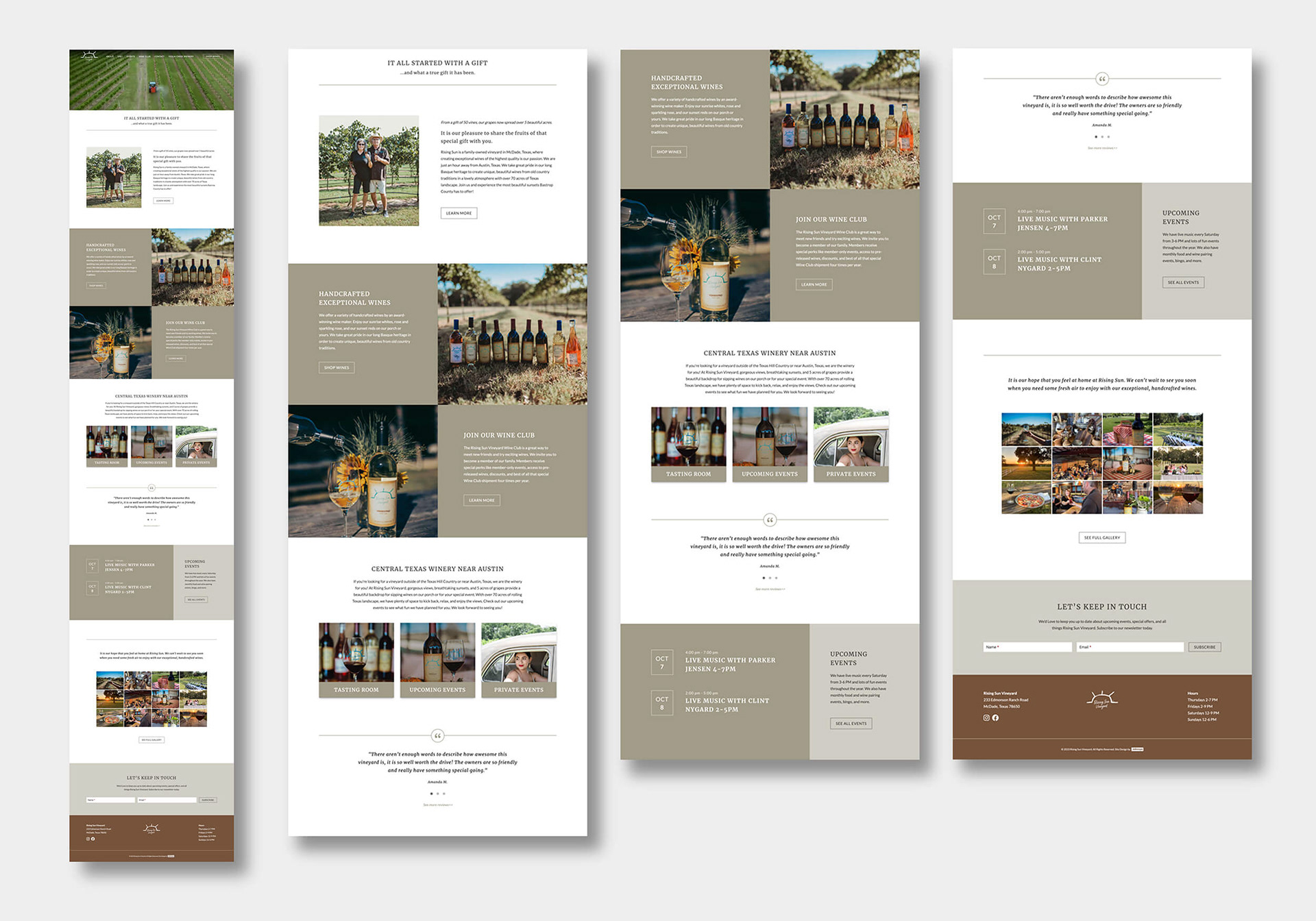This screenshot has width=1316, height=921.
Task: Click SEE ALL EVENTS button in the rightmost panel
Action: click(1183, 282)
